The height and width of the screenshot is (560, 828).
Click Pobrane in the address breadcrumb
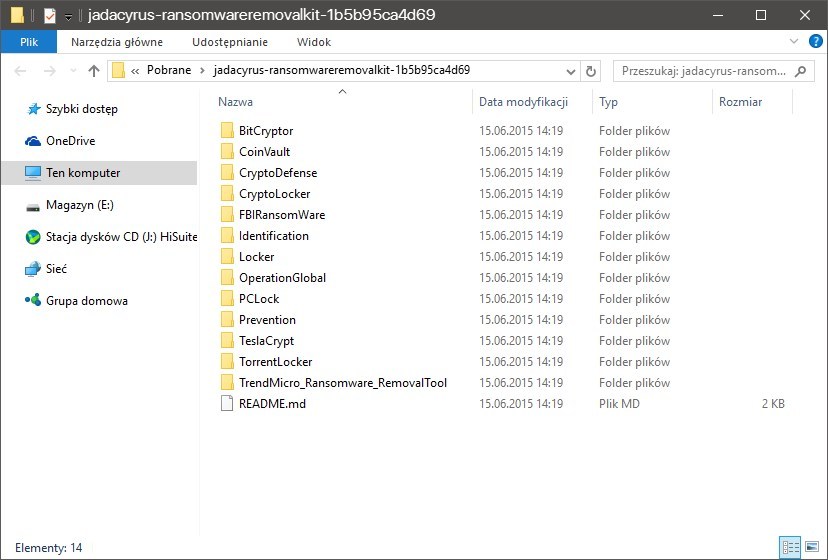point(169,70)
